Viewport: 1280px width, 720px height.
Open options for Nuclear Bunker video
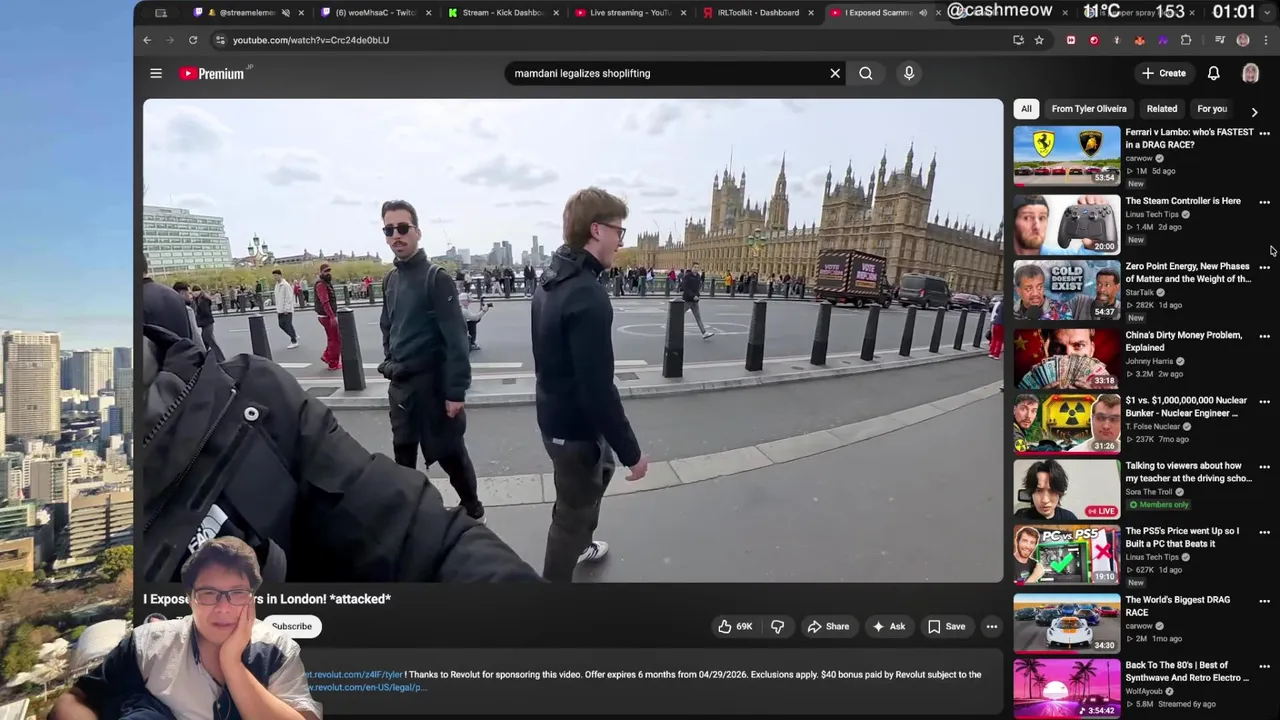(1264, 402)
